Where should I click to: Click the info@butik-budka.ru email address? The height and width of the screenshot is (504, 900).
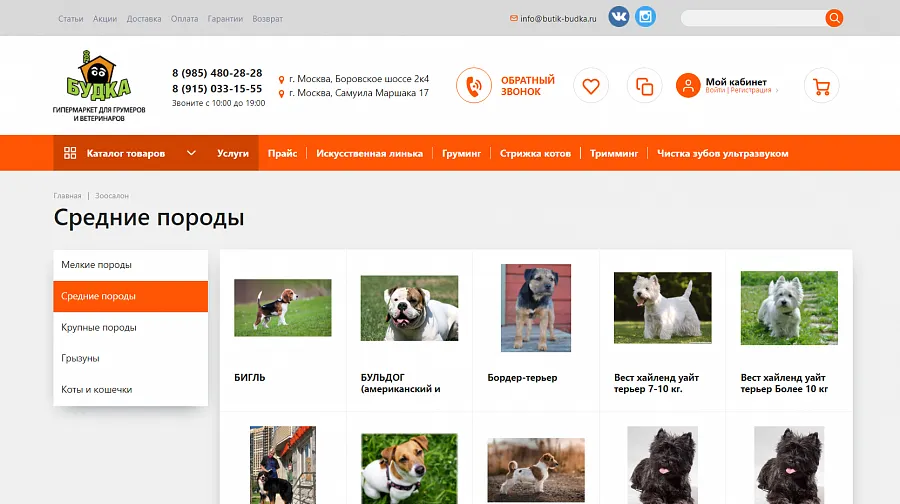558,19
